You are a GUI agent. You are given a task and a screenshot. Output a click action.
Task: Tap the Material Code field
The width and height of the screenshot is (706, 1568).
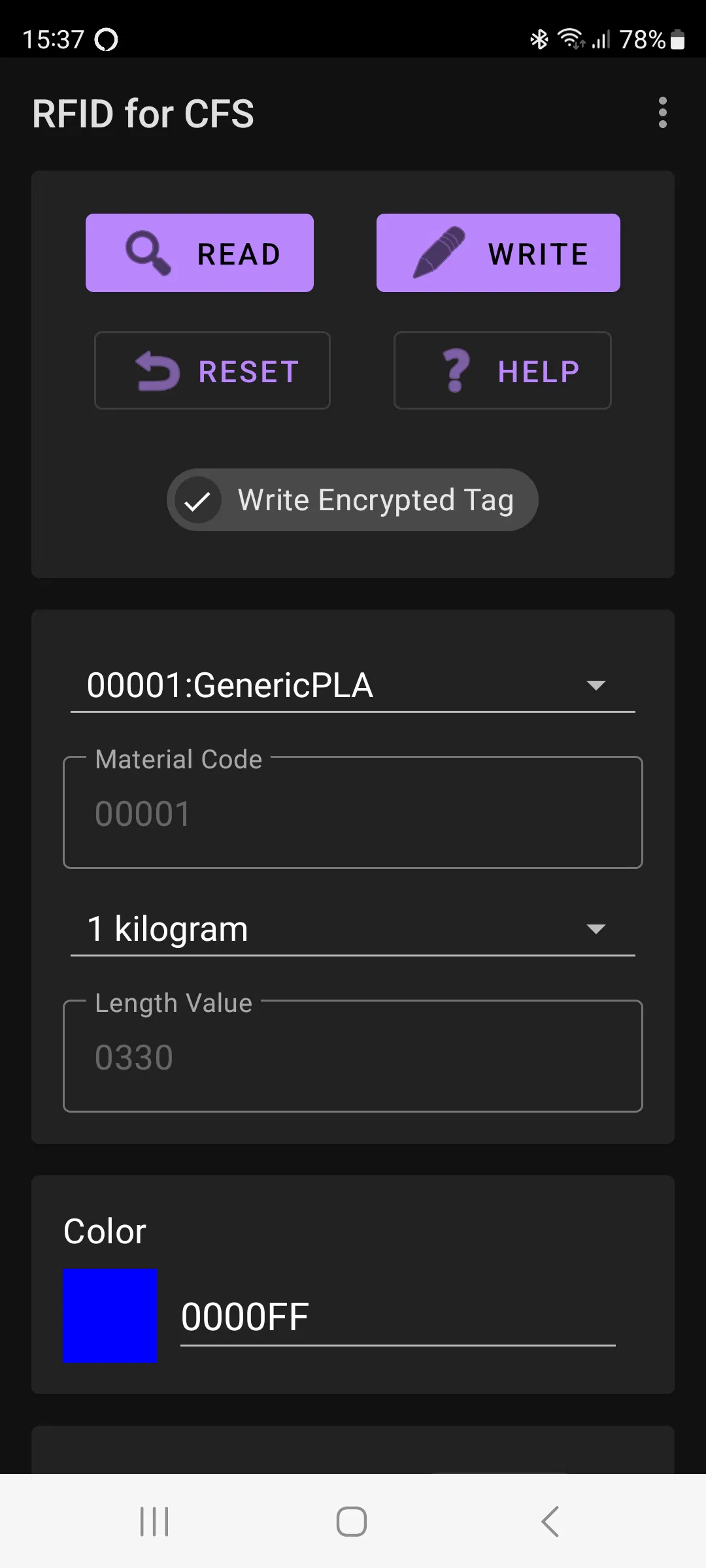[x=353, y=813]
